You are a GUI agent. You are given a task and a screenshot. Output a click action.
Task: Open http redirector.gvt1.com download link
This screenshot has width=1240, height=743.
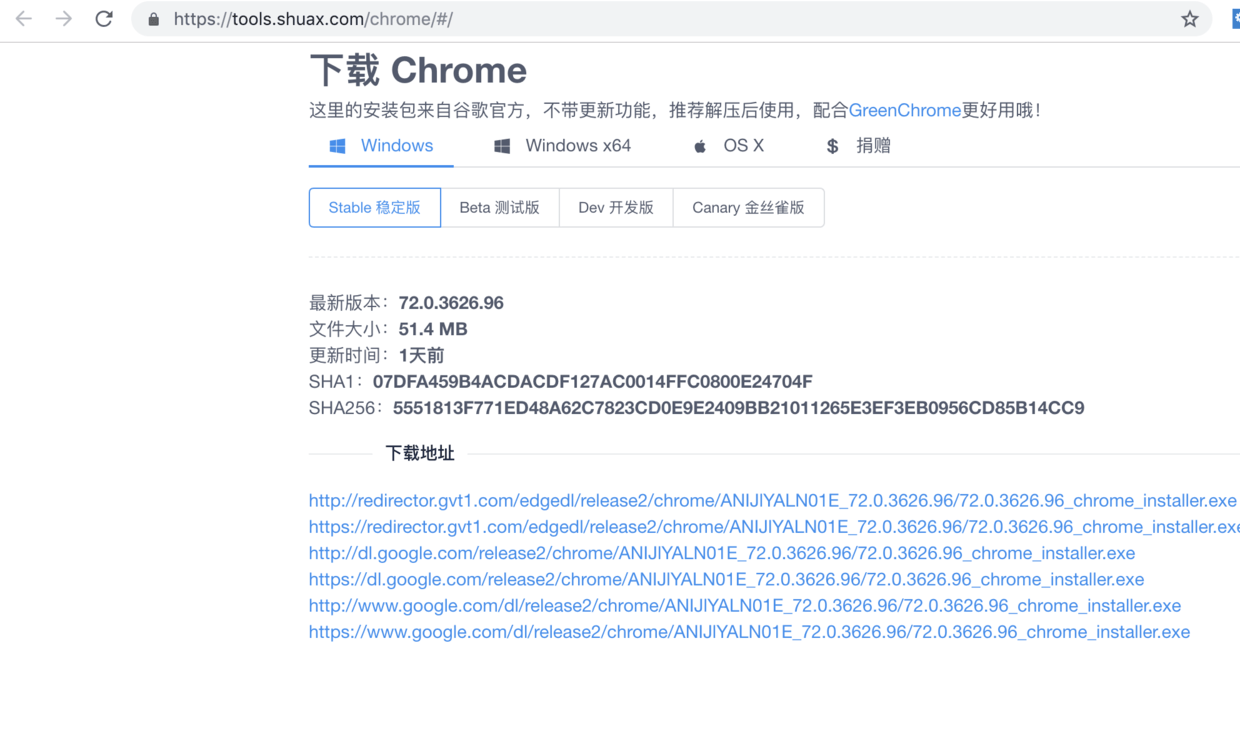(773, 500)
